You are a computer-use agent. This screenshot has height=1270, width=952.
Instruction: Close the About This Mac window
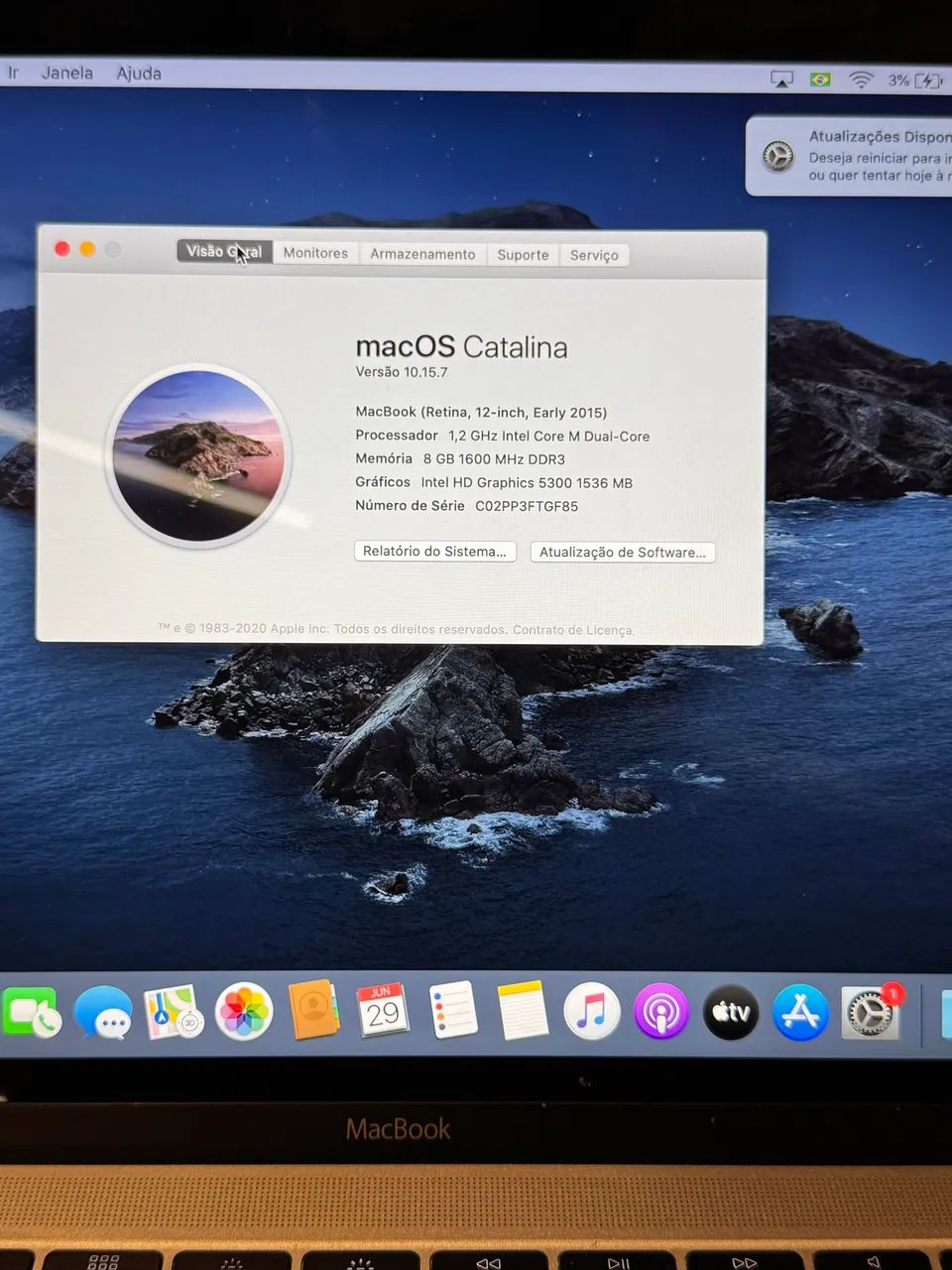pyautogui.click(x=62, y=248)
